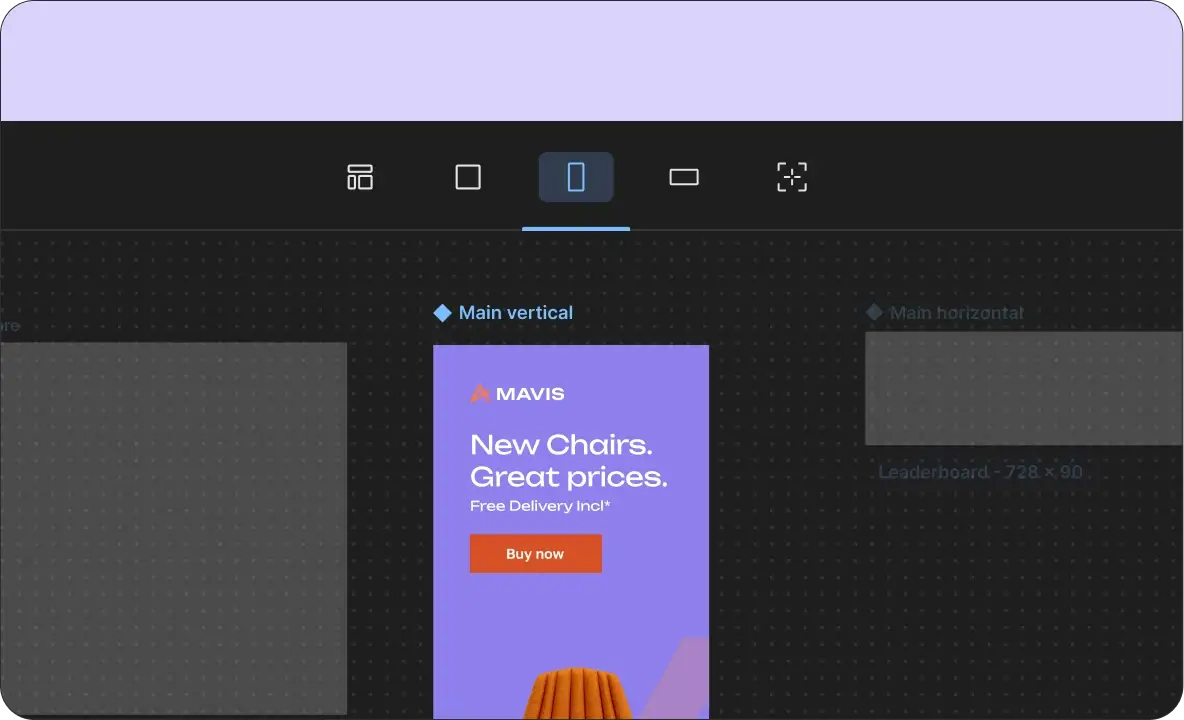Select the multi-layout grid view icon
The width and height of the screenshot is (1184, 720).
tap(360, 176)
